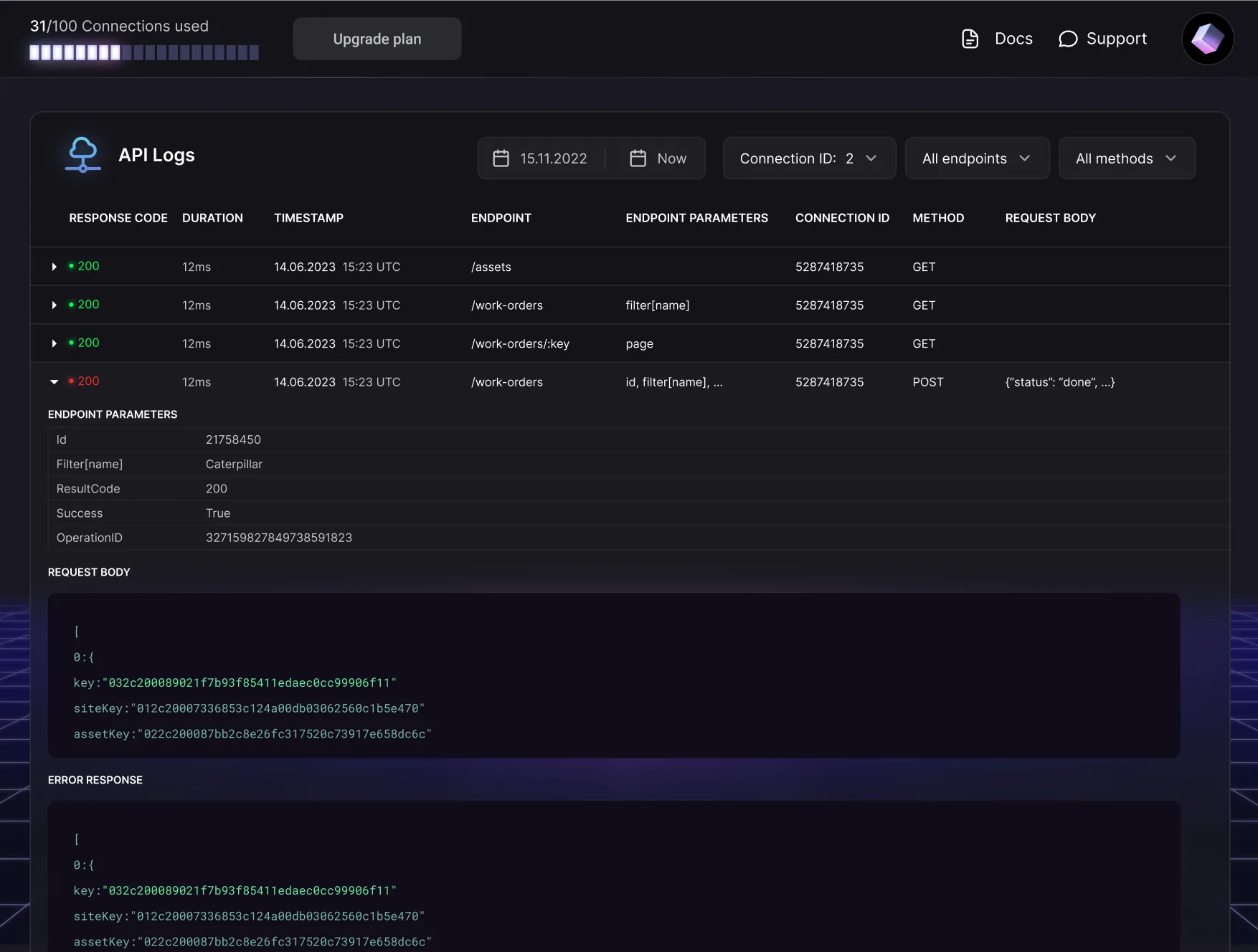Viewport: 1258px width, 952px height.
Task: Expand the /work-orders/:key log row
Action: click(x=55, y=343)
